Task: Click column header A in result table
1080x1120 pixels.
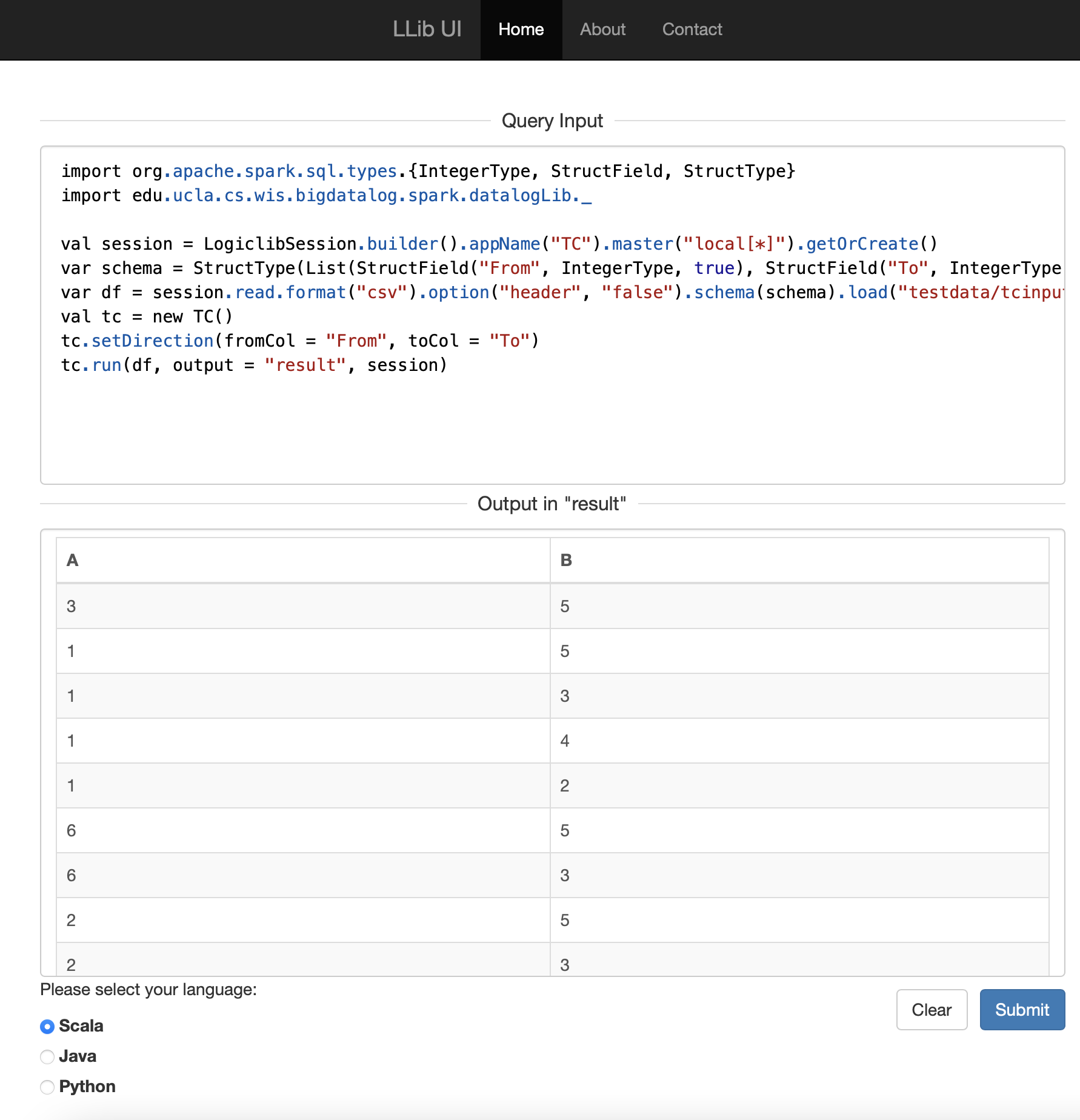Action: pos(73,561)
